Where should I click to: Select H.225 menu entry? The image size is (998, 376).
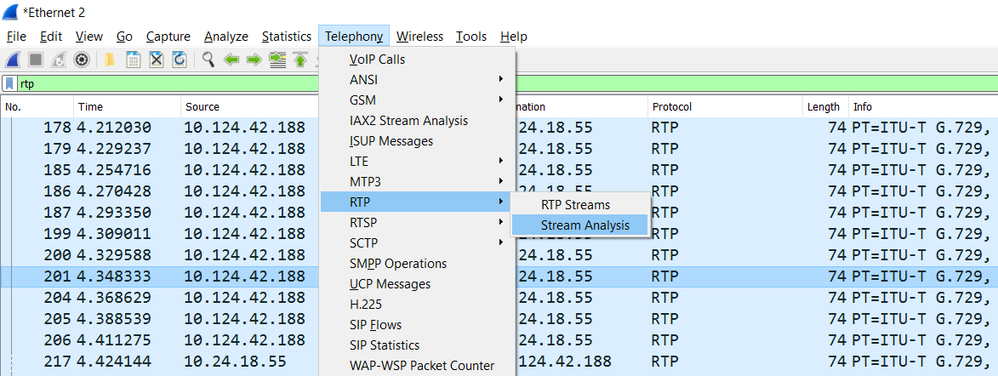tap(417, 304)
